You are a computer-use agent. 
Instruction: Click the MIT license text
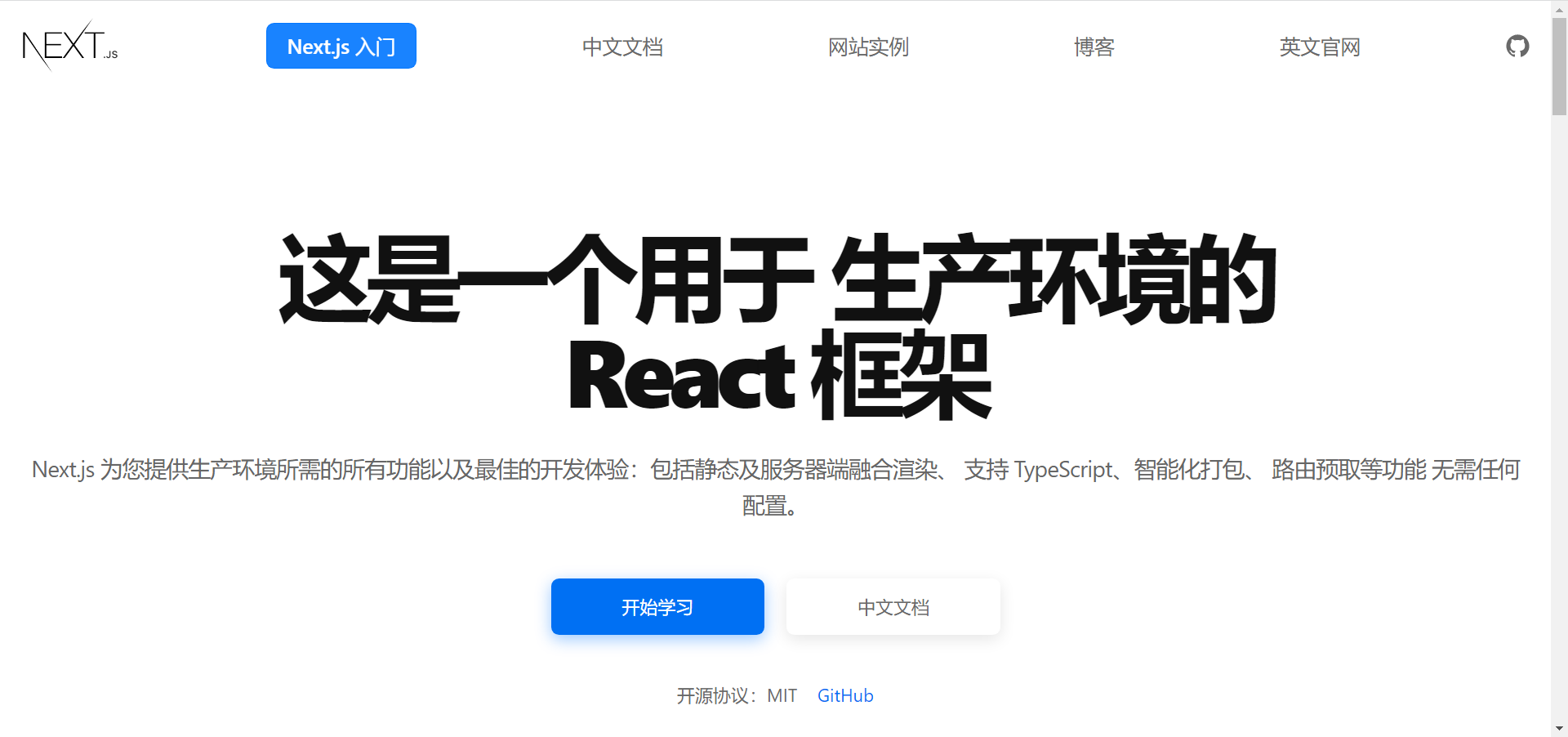[x=782, y=695]
